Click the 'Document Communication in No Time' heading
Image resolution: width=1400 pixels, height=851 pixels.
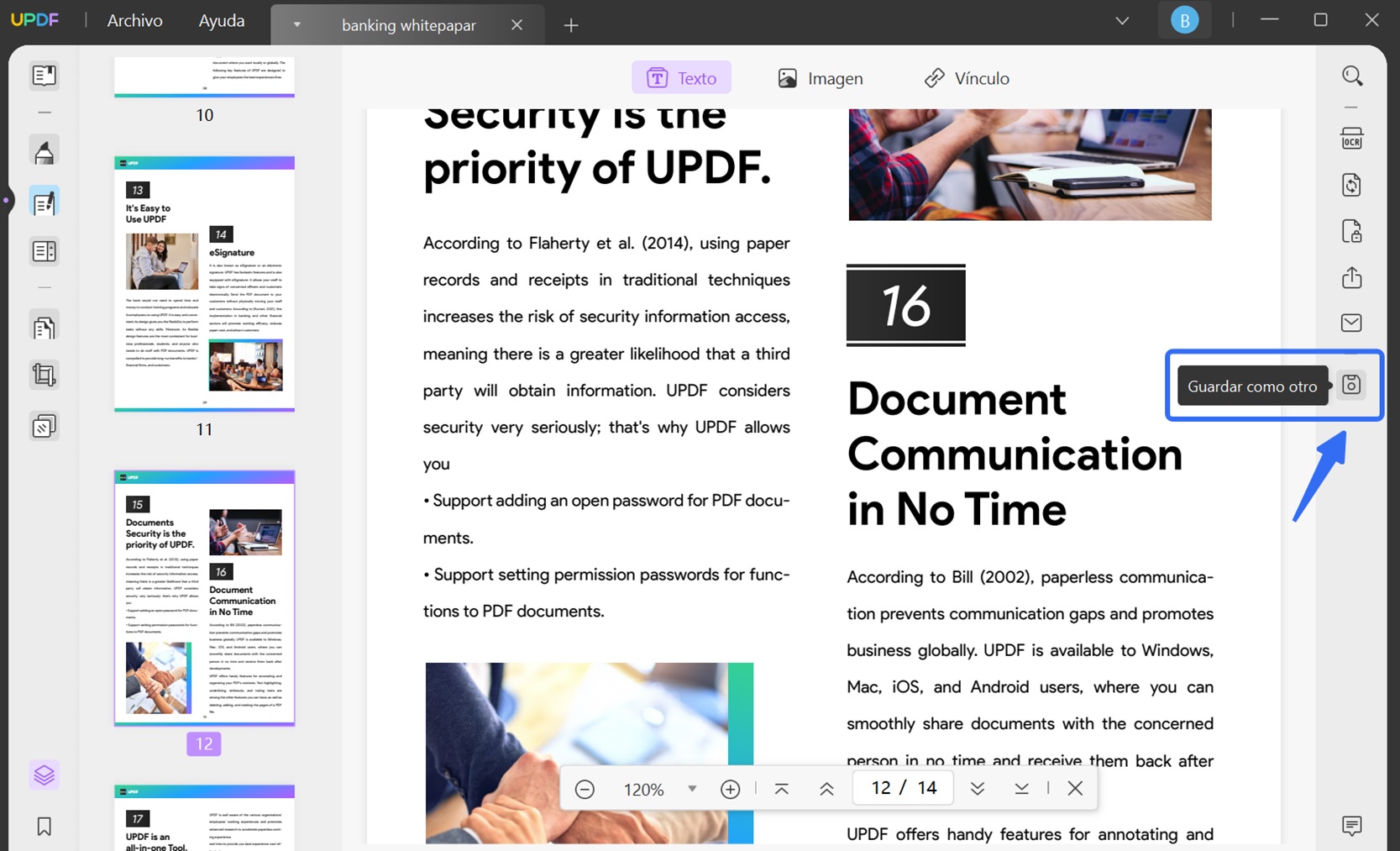pyautogui.click(x=1015, y=454)
